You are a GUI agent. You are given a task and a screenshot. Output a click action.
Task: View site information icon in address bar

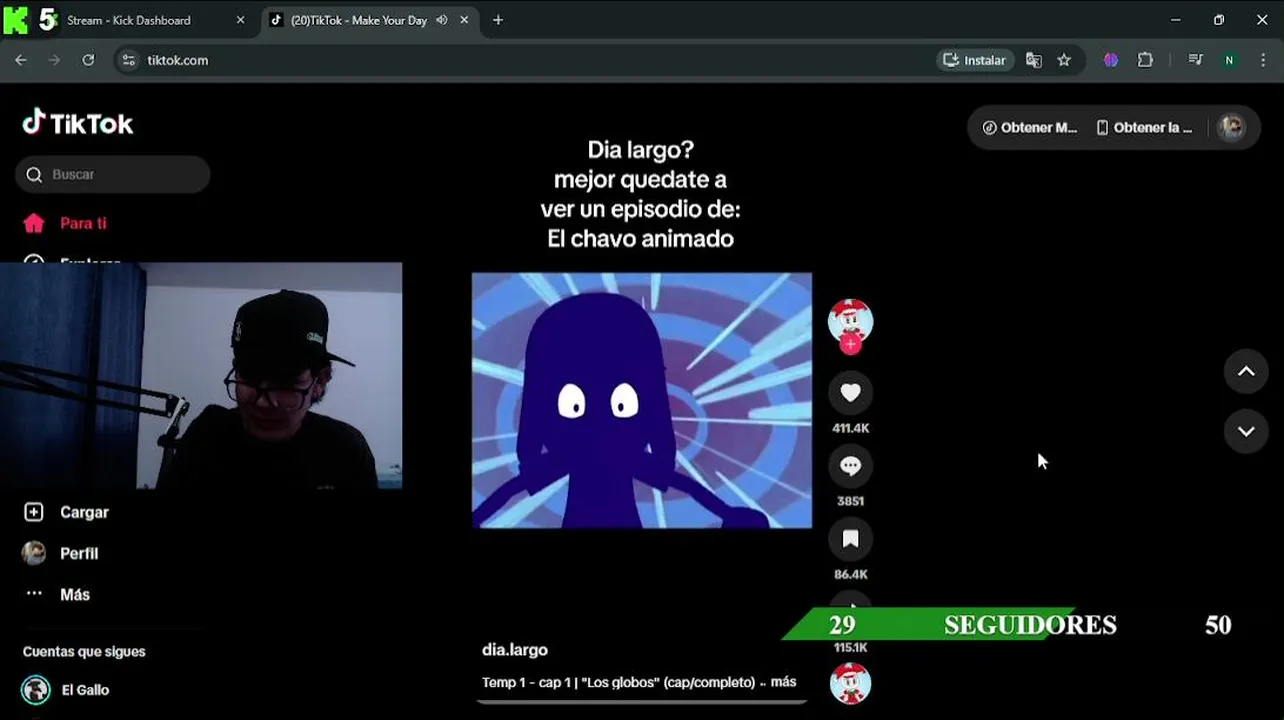tap(128, 60)
